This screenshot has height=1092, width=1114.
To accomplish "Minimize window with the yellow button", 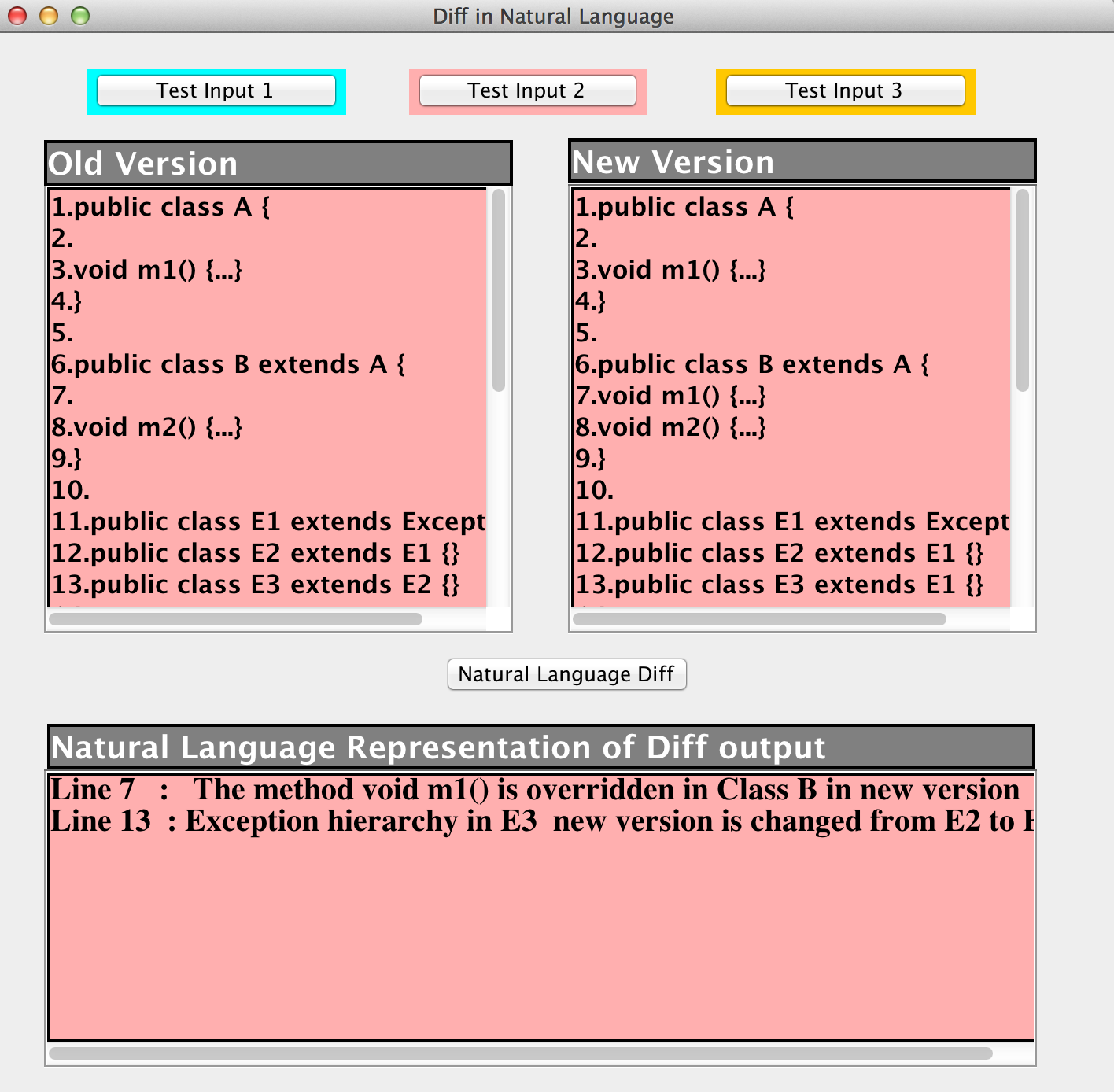I will (x=49, y=16).
